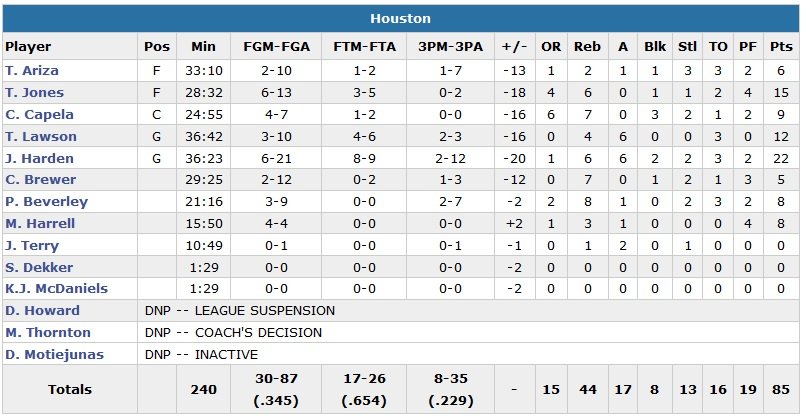Select C. Capela's name link
This screenshot has height=416, width=801.
pyautogui.click(x=39, y=115)
